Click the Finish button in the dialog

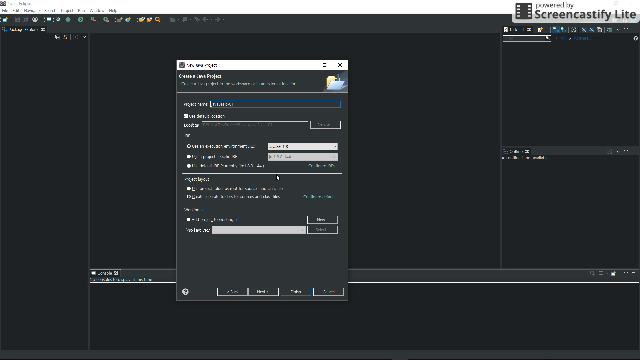pos(296,291)
